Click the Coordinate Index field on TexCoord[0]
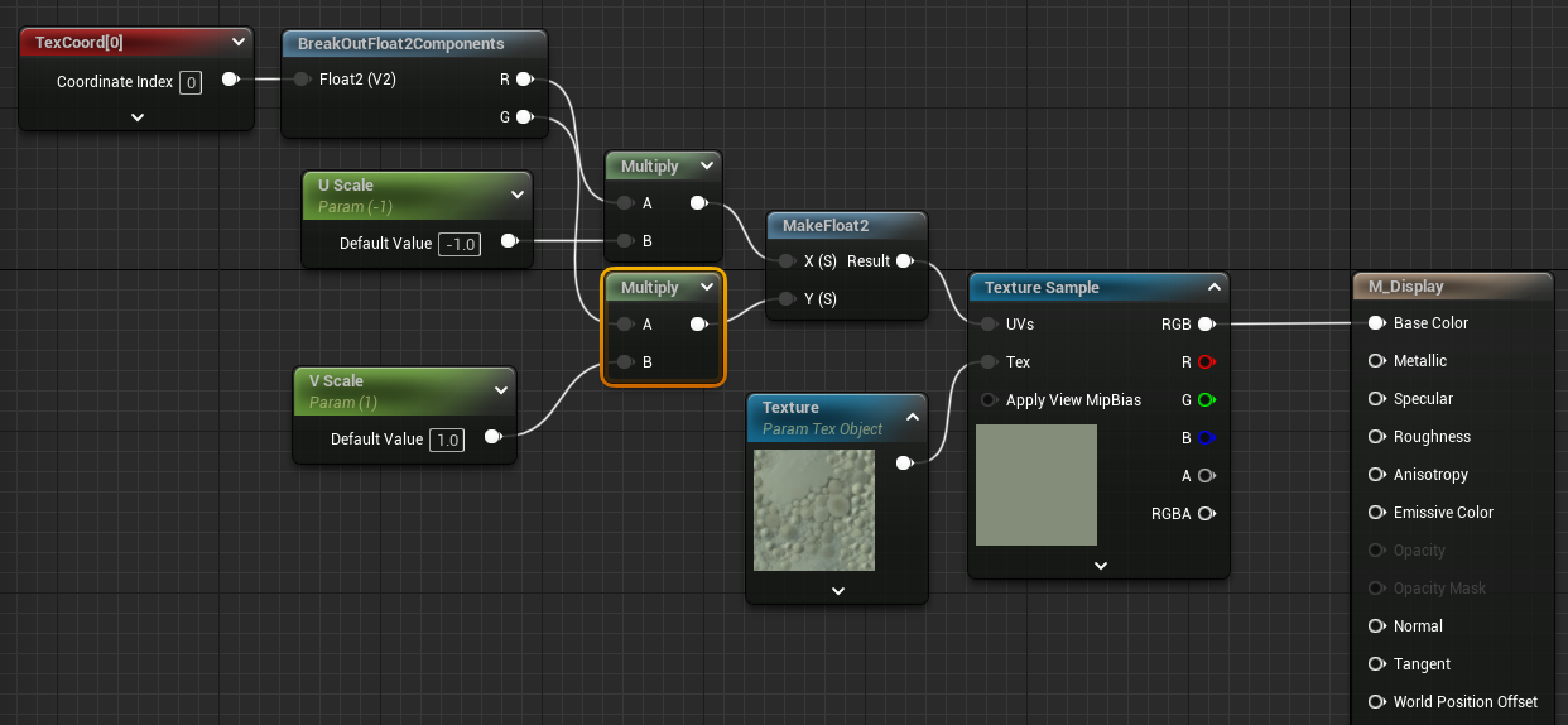This screenshot has width=1568, height=725. [191, 81]
